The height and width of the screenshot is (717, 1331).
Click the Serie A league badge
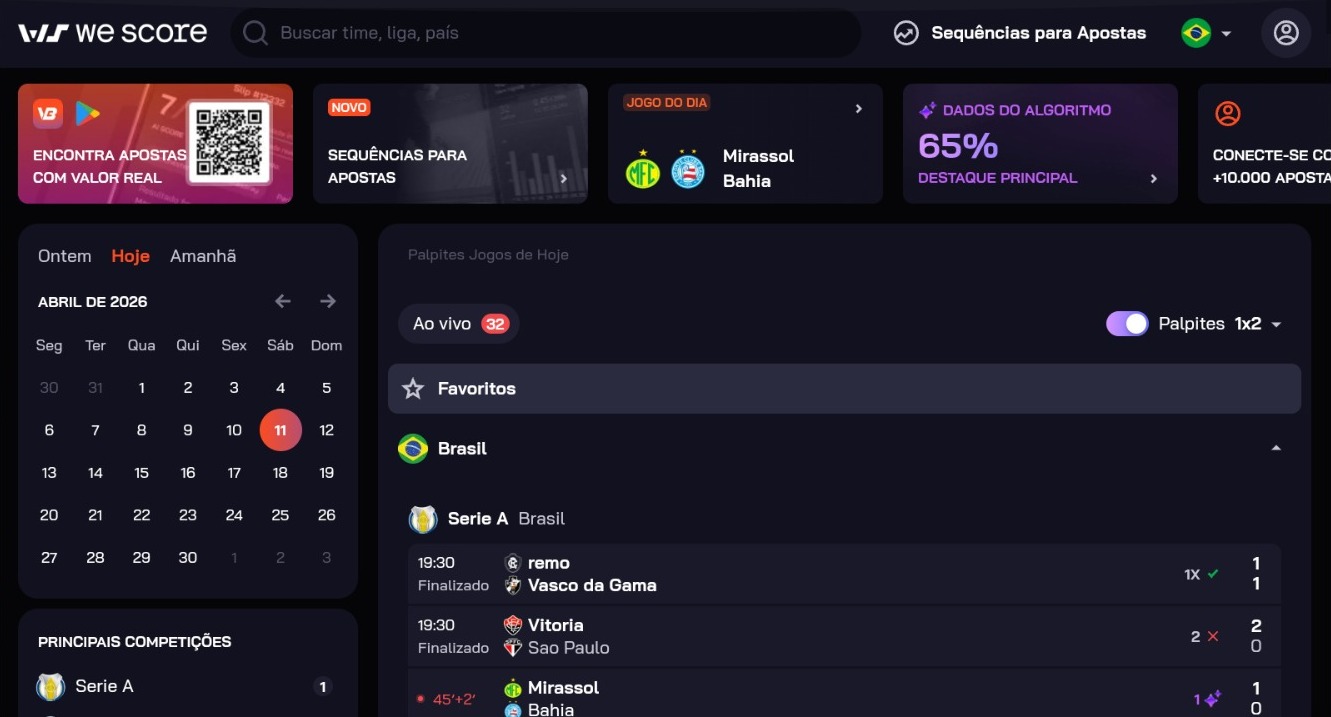point(423,519)
